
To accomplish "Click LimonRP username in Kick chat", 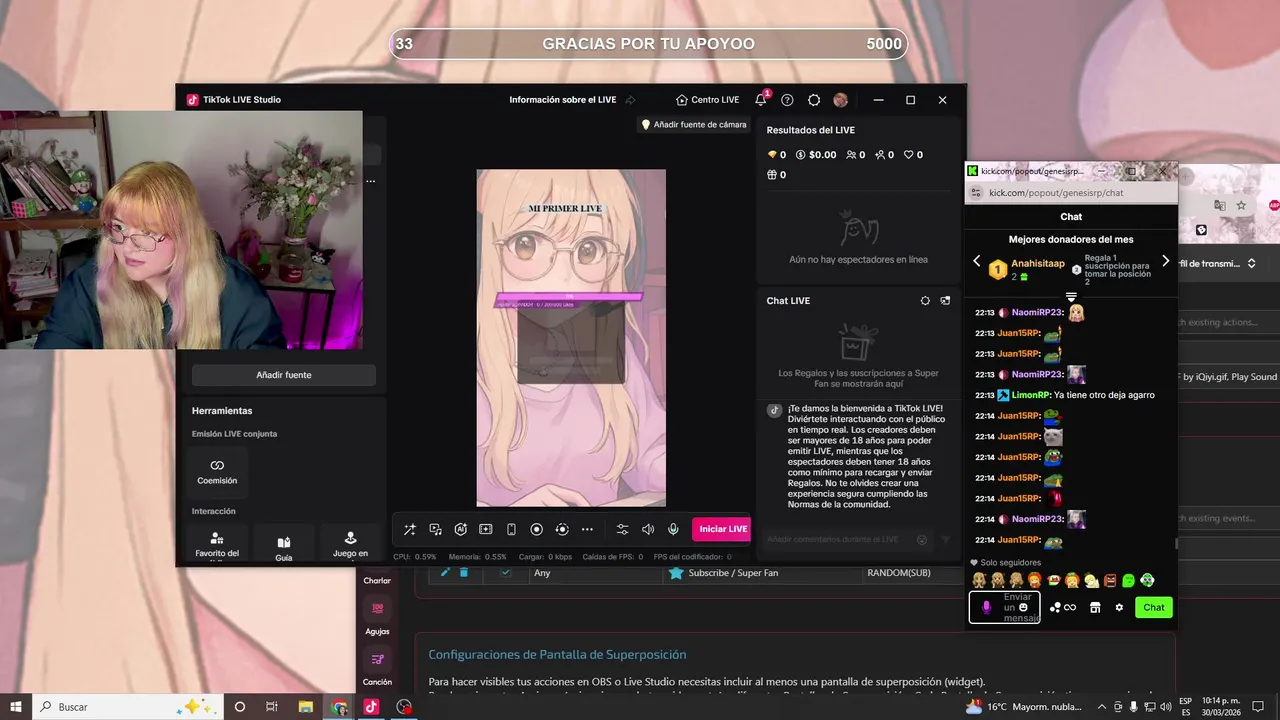I will 1030,395.
